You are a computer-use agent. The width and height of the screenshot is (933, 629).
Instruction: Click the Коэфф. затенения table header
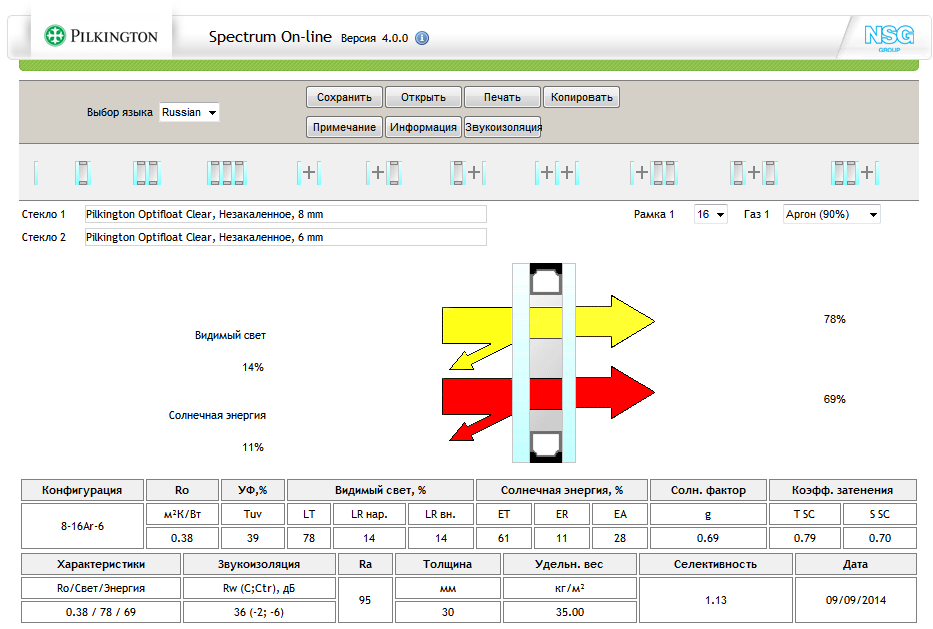842,490
